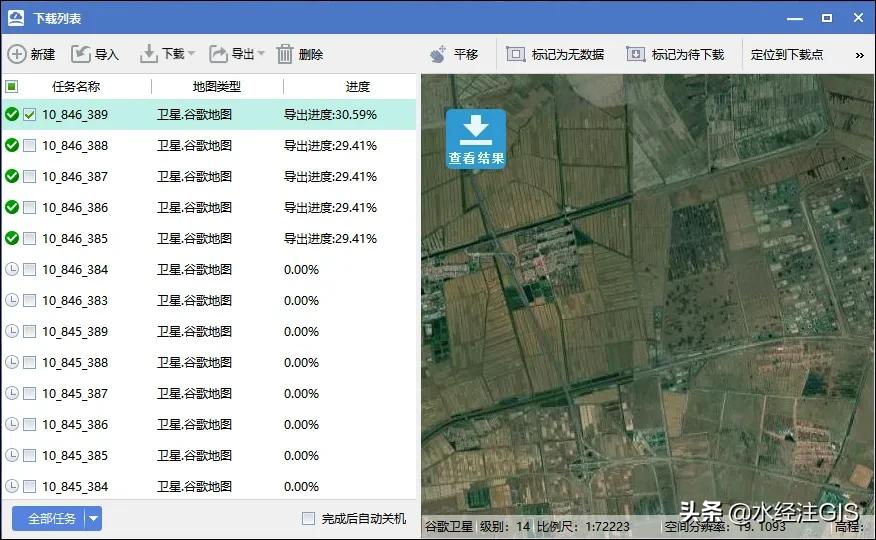The width and height of the screenshot is (876, 540).
Task: Click clock pending icon for 10_845_384
Action: (x=12, y=486)
